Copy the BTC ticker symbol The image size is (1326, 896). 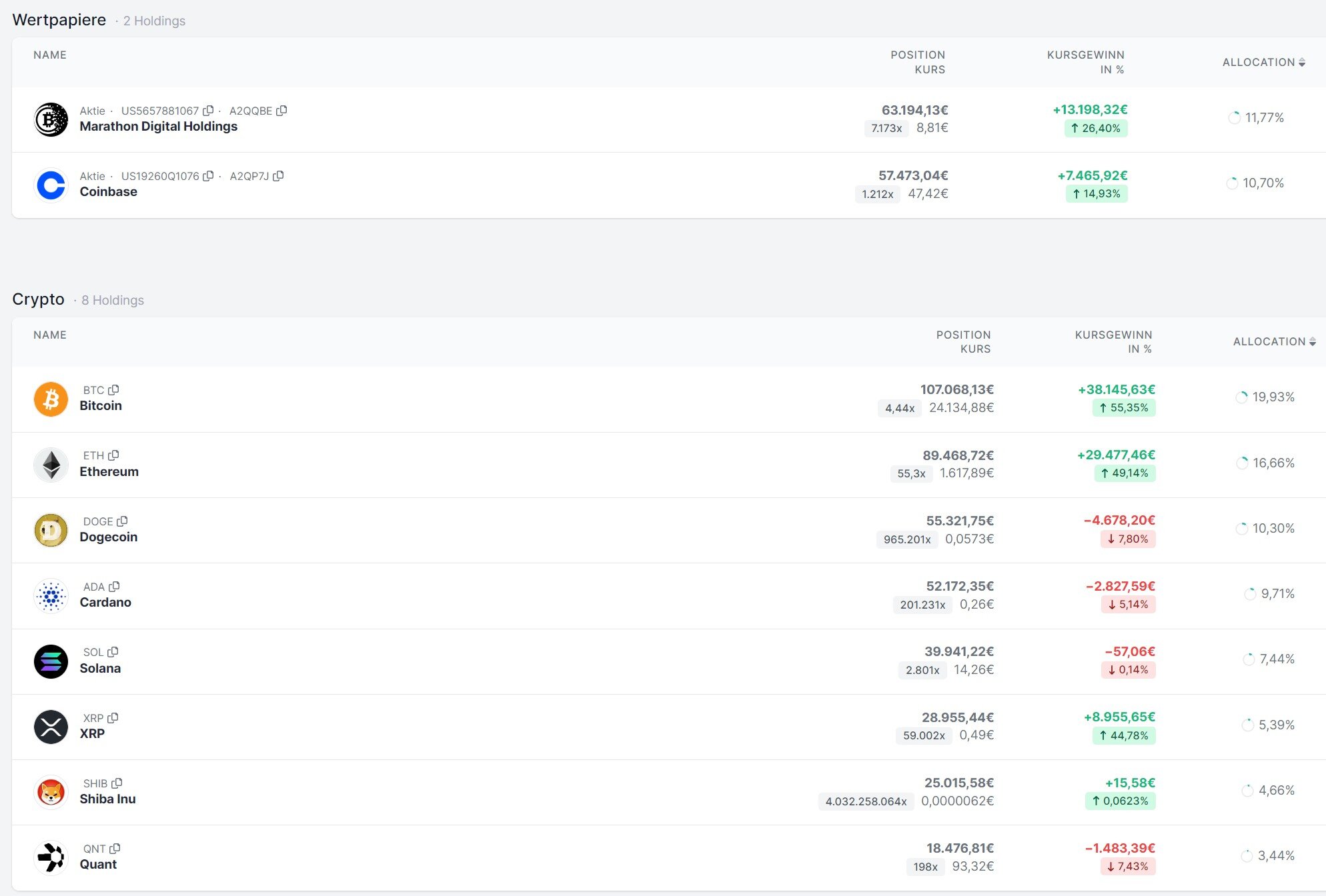(114, 390)
